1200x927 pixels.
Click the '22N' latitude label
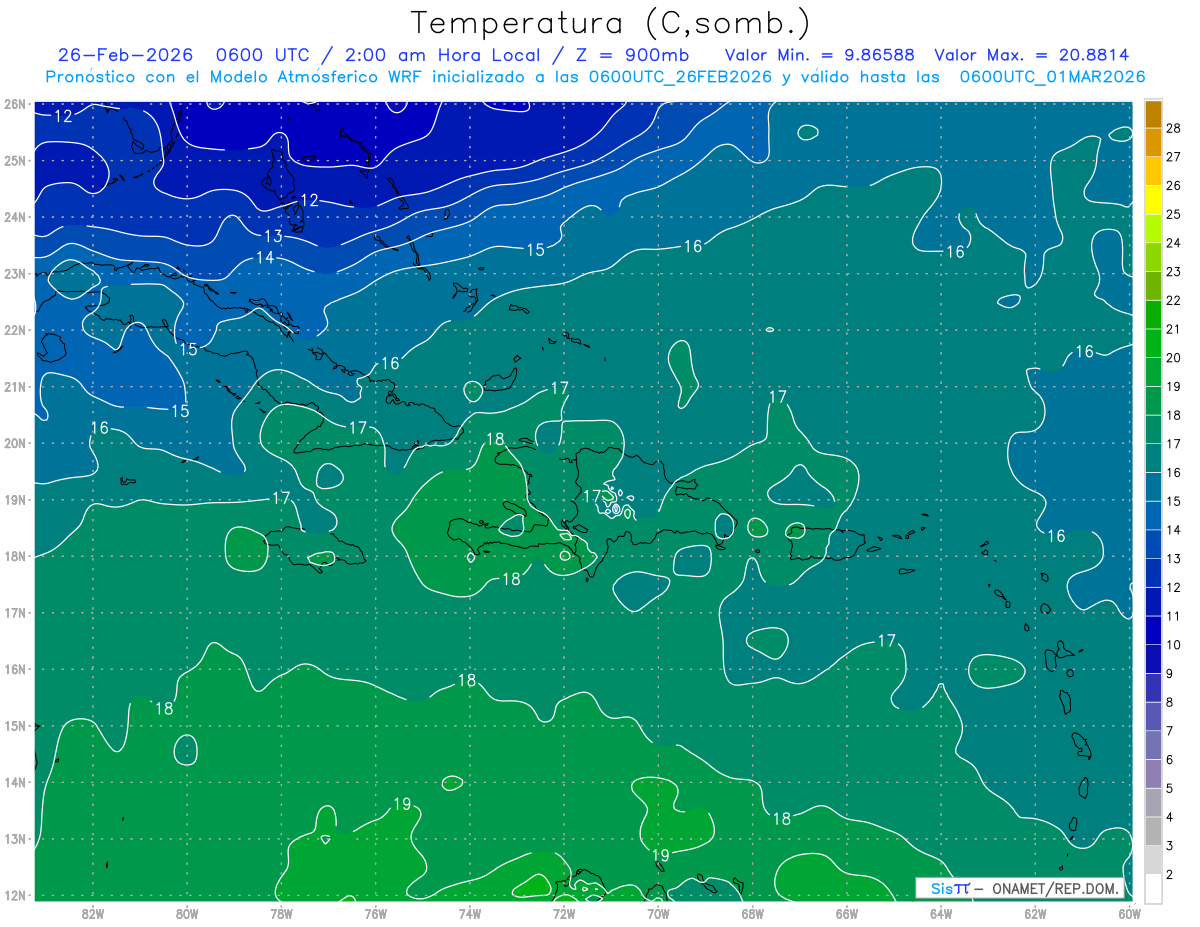pos(15,330)
